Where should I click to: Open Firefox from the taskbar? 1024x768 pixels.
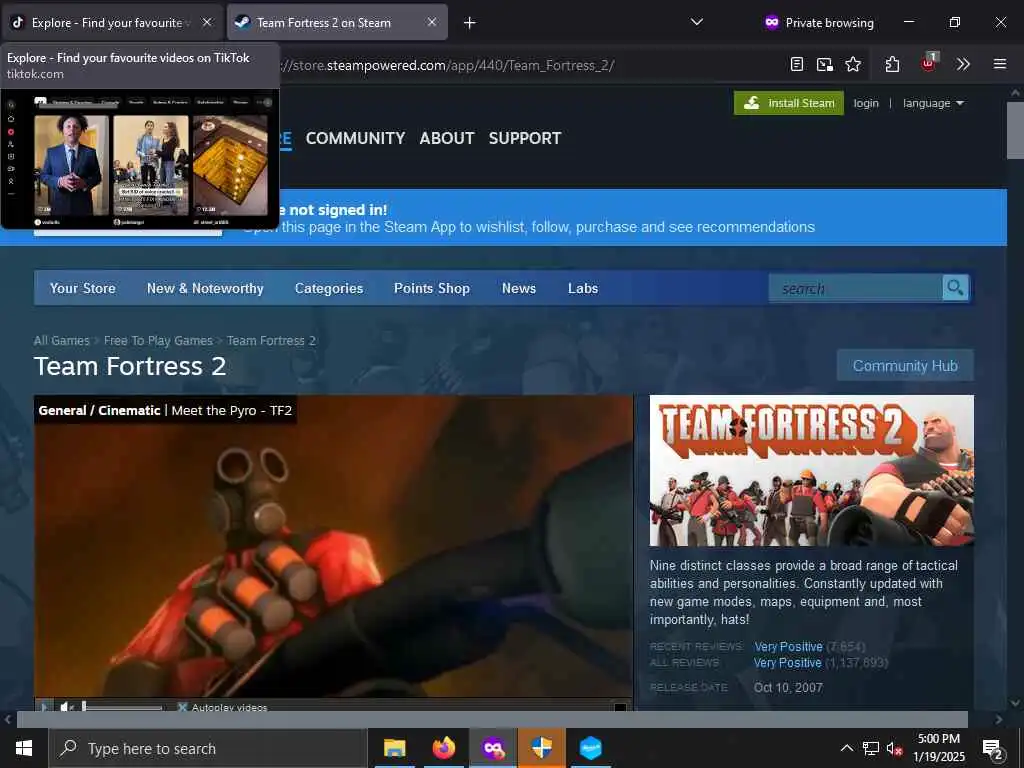(443, 748)
